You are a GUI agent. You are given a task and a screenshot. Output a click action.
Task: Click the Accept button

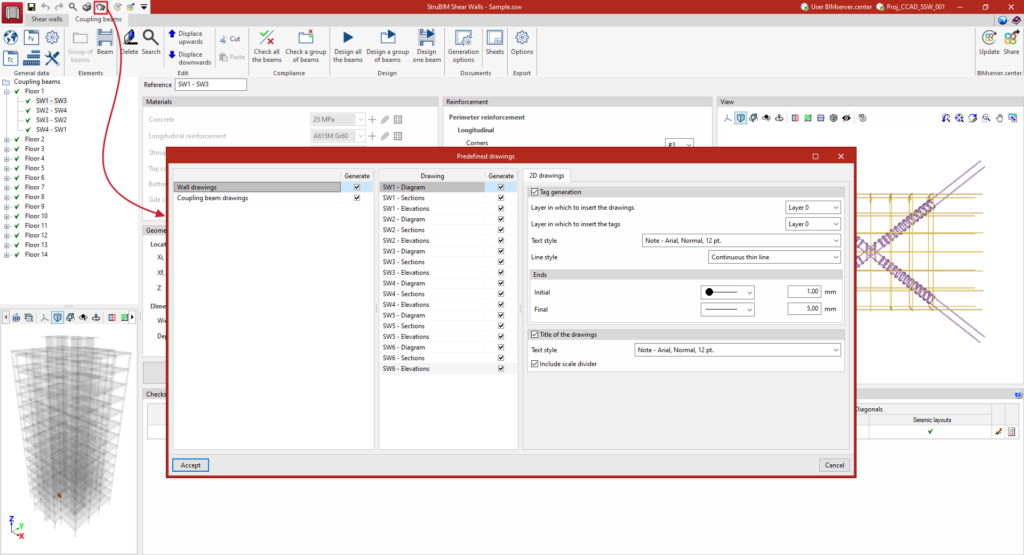tap(191, 465)
